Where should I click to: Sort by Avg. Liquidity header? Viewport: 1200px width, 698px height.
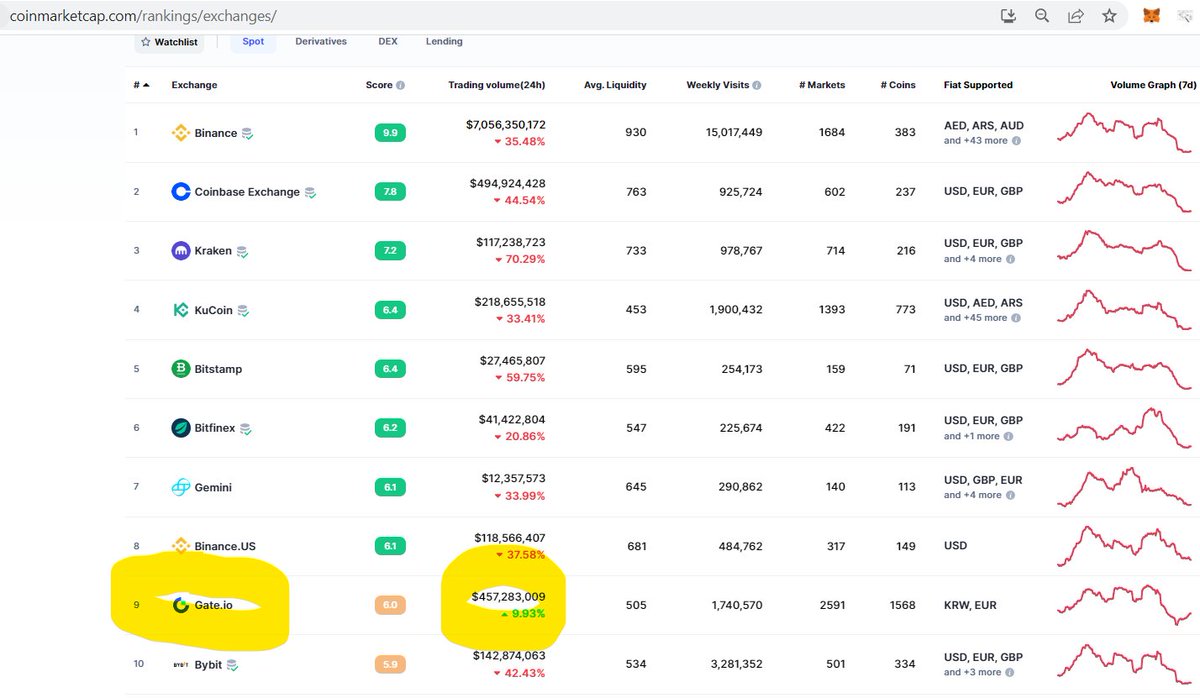click(x=615, y=85)
